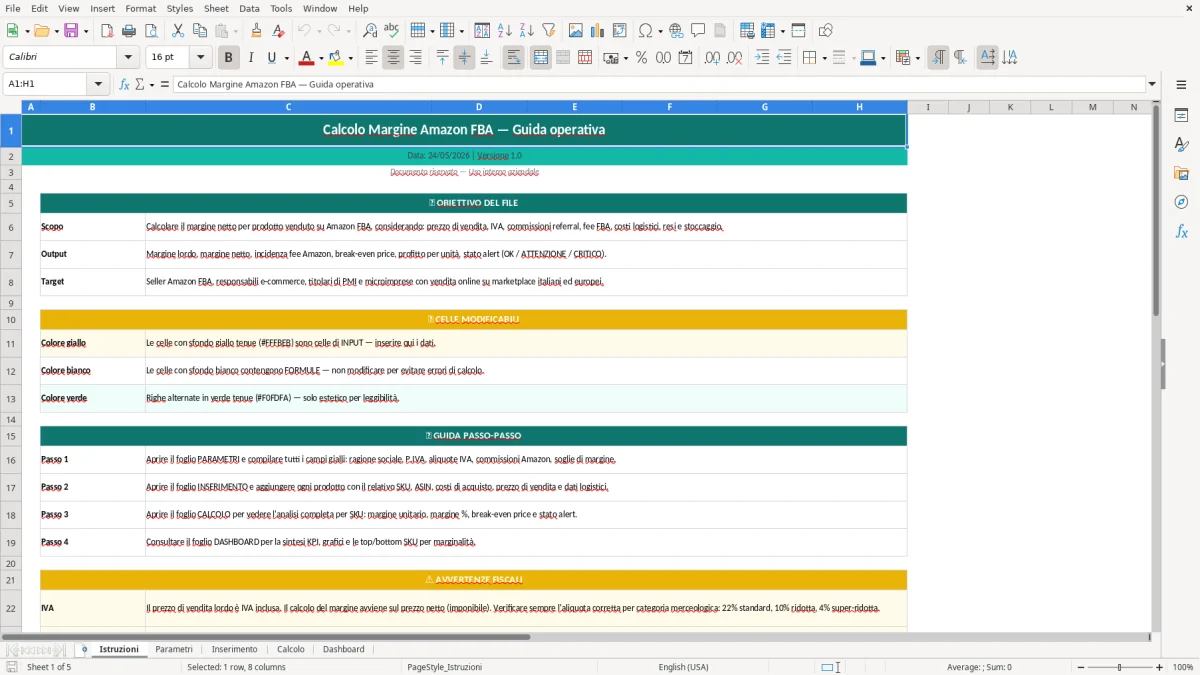
Task: Click the Copy icon
Action: [x=200, y=31]
